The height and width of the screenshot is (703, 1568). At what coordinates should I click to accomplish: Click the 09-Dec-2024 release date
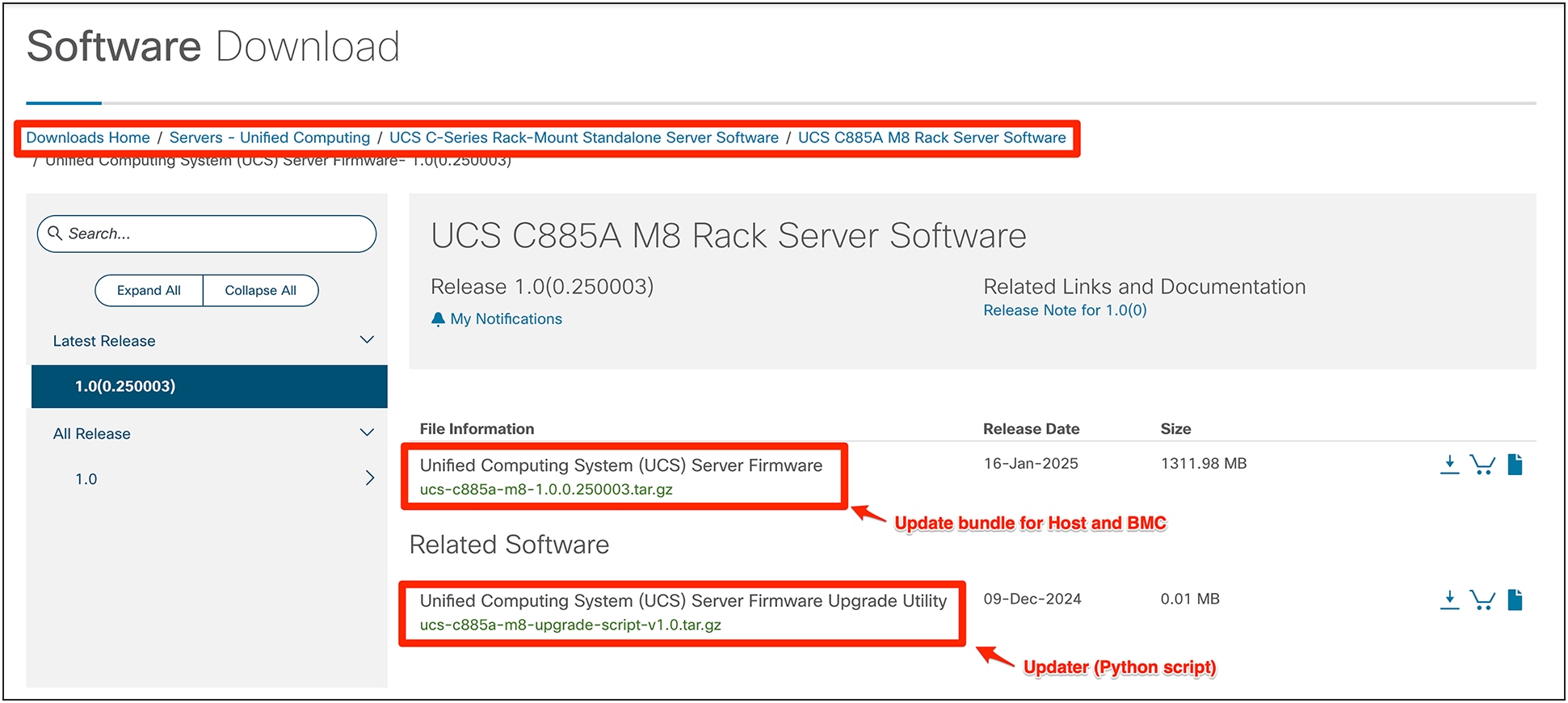pyautogui.click(x=1032, y=600)
